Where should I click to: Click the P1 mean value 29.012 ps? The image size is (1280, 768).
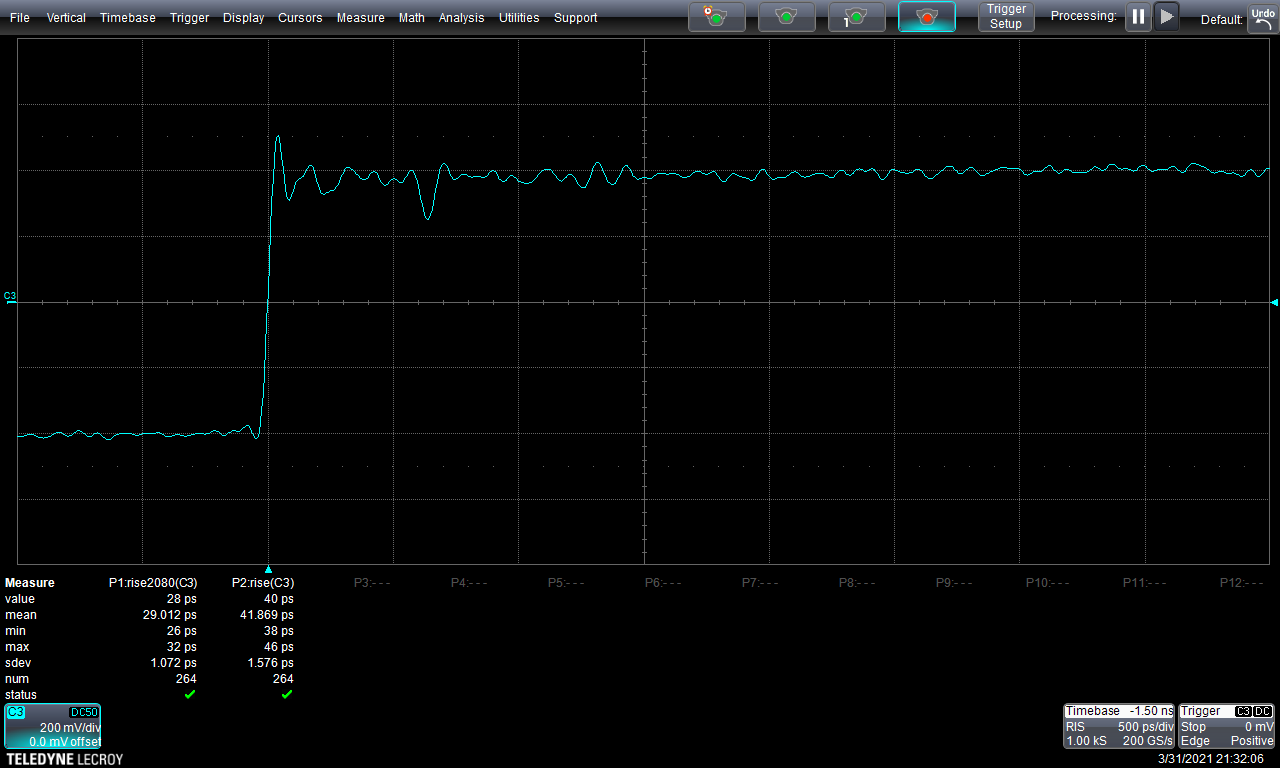point(170,615)
